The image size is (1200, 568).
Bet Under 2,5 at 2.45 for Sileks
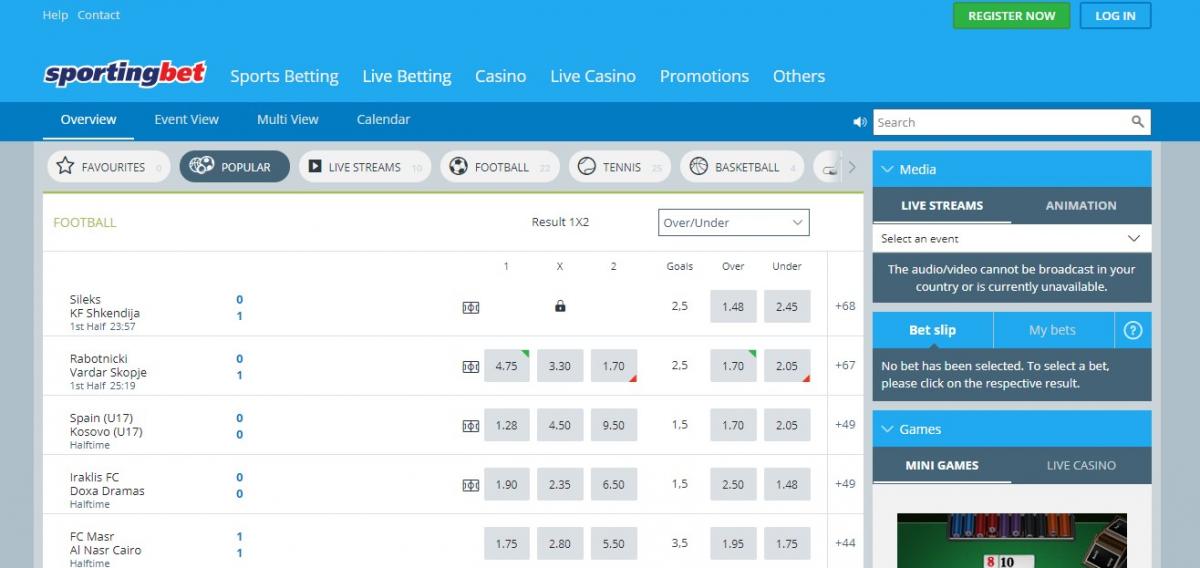tap(787, 307)
